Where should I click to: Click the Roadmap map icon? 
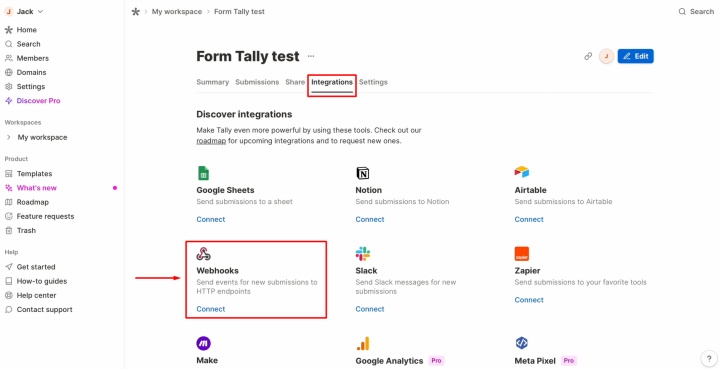8,202
